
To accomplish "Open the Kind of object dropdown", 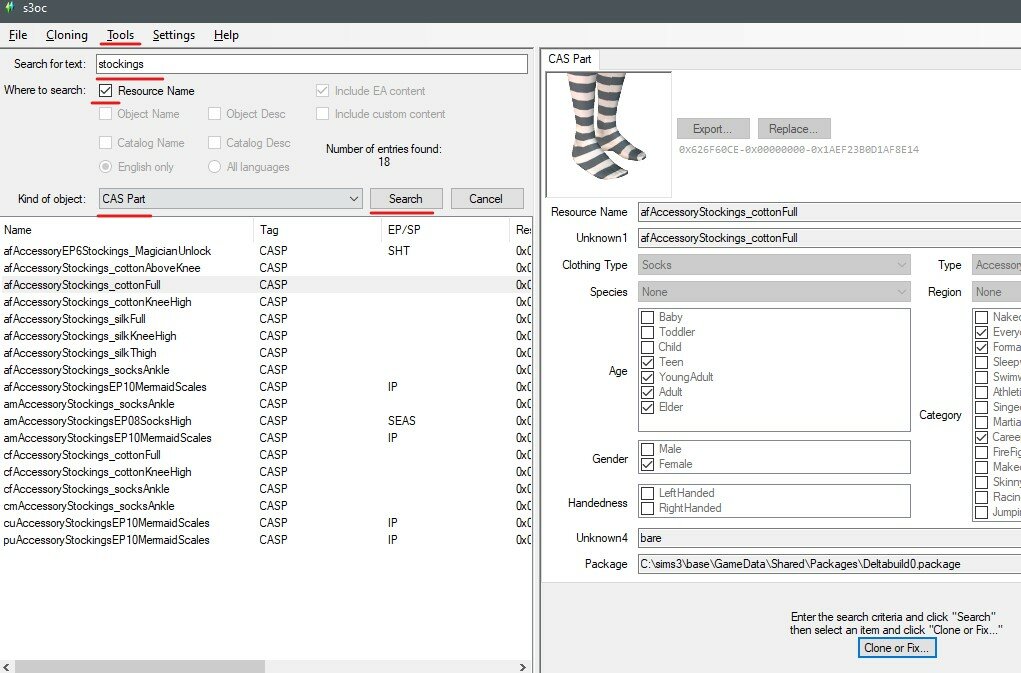I will (231, 199).
